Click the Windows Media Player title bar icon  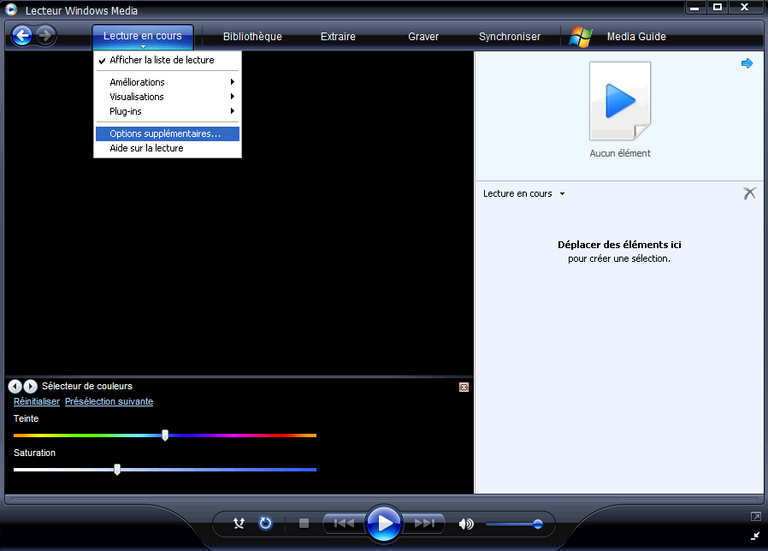11,9
